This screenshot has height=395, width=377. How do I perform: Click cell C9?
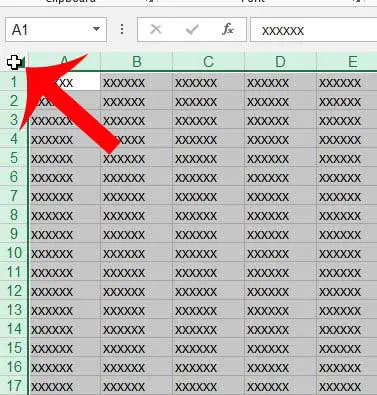point(208,234)
